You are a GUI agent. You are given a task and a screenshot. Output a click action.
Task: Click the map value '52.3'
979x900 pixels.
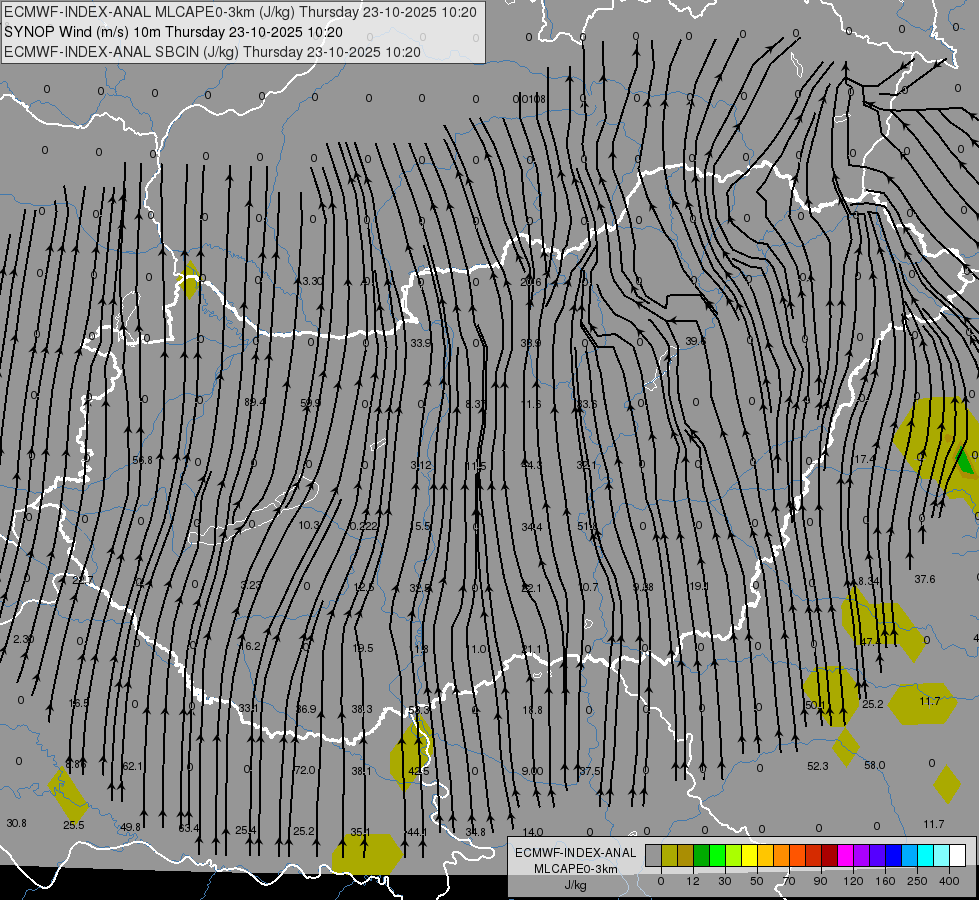(x=817, y=766)
